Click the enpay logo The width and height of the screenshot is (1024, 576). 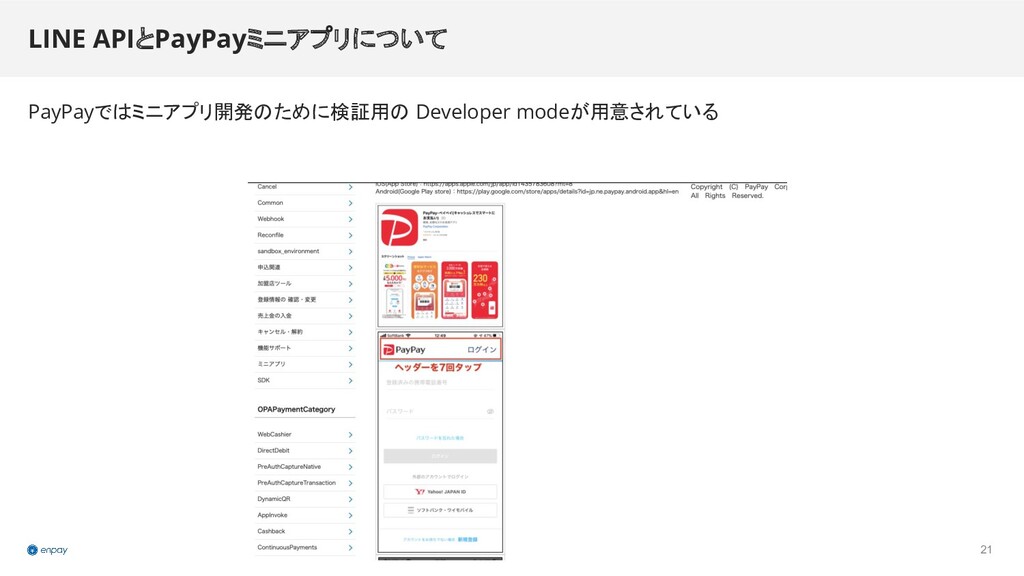pyautogui.click(x=47, y=550)
